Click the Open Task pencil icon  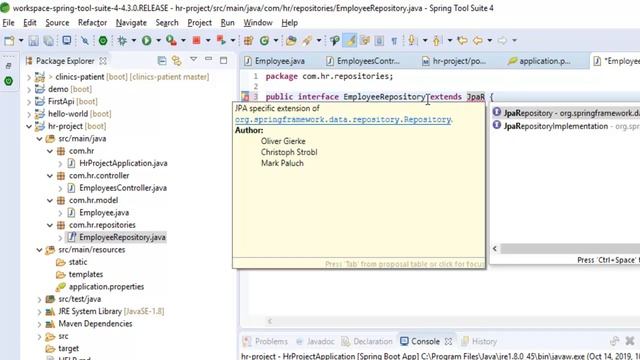point(307,40)
